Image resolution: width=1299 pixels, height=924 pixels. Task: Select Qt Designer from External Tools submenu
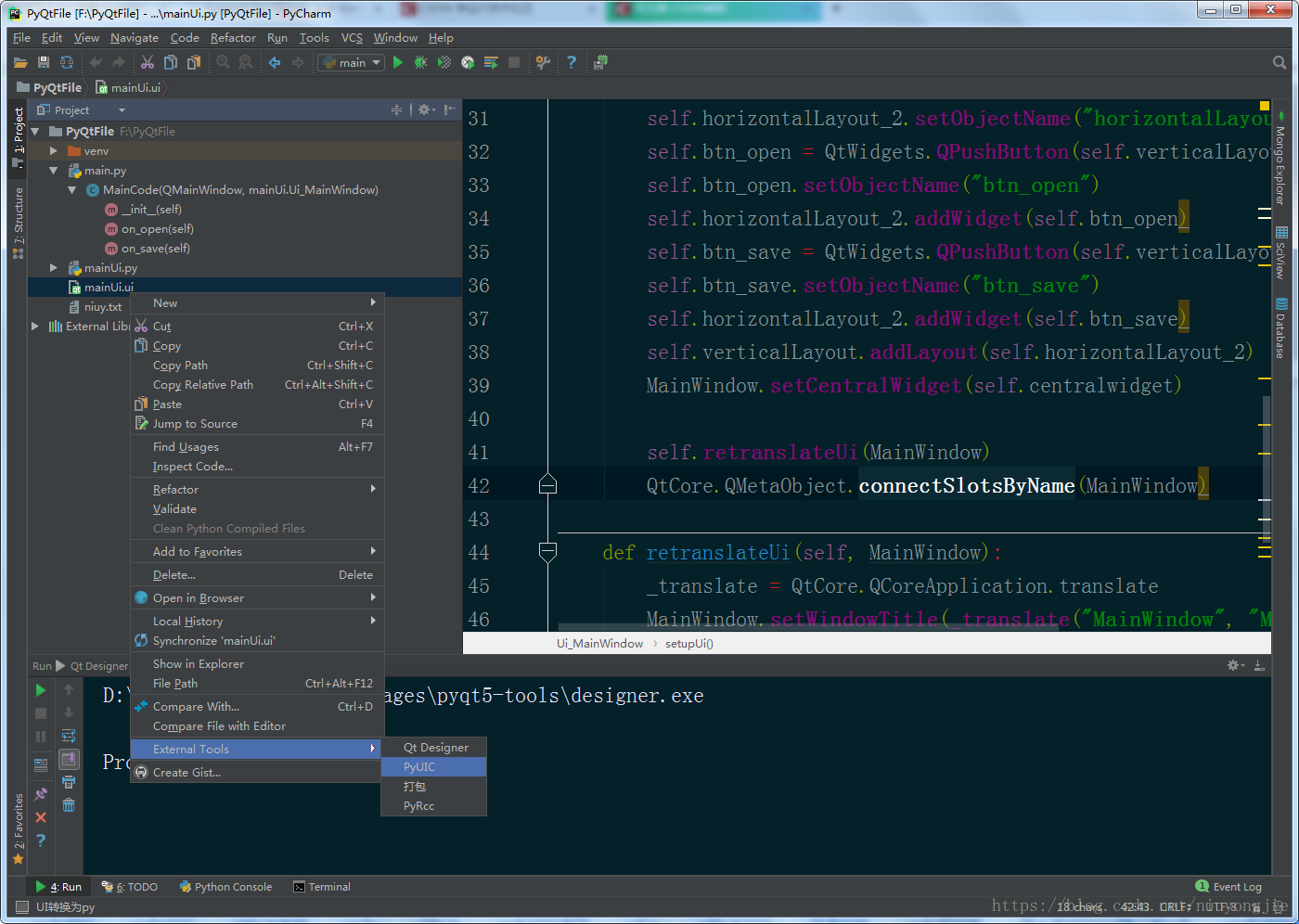[433, 748]
